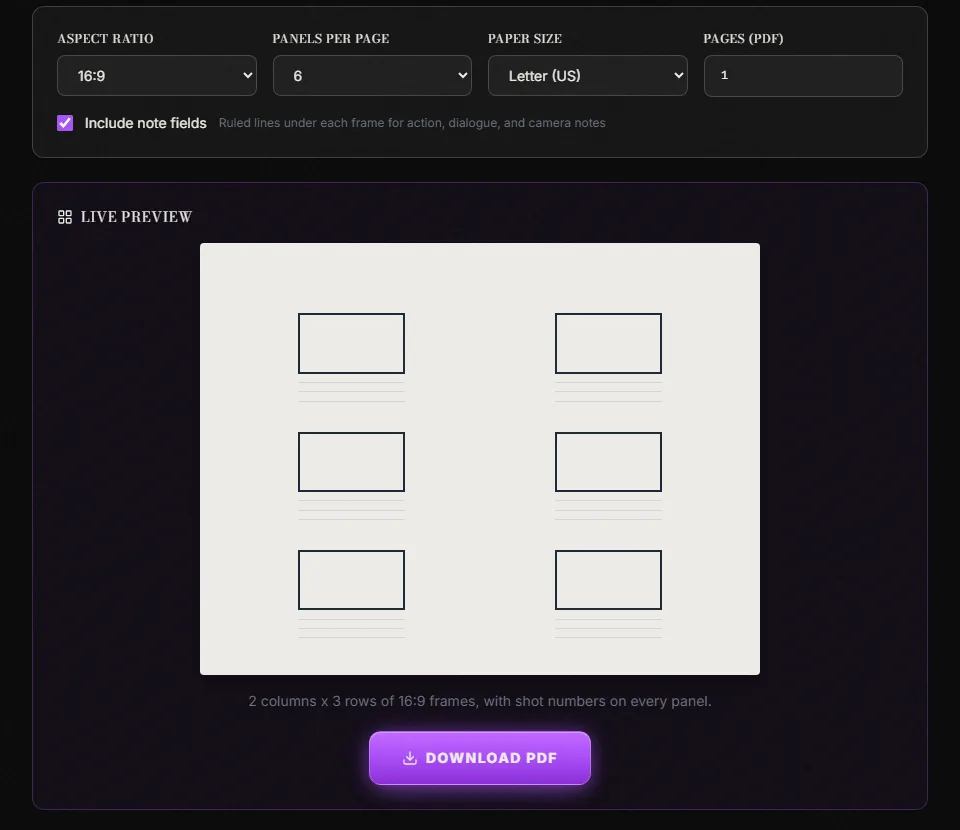Click the download arrow icon in button
The width and height of the screenshot is (960, 830).
410,758
